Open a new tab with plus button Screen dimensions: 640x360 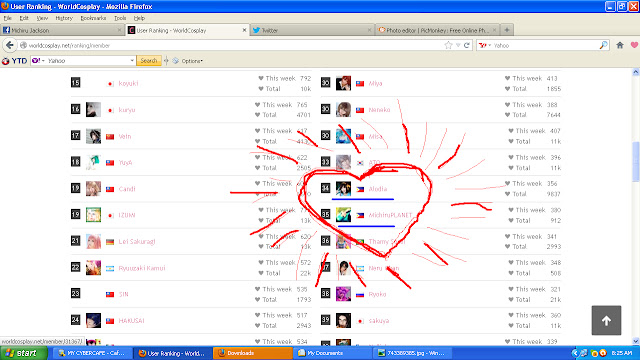click(x=507, y=30)
